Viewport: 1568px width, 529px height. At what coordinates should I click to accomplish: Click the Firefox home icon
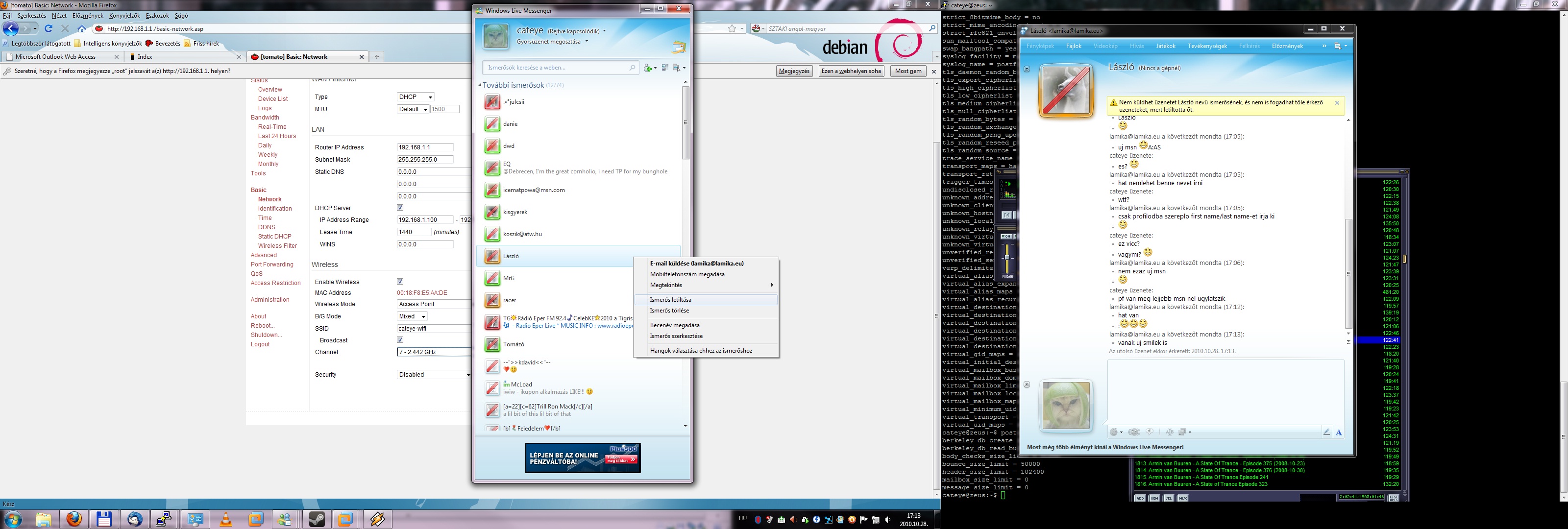pos(81,28)
